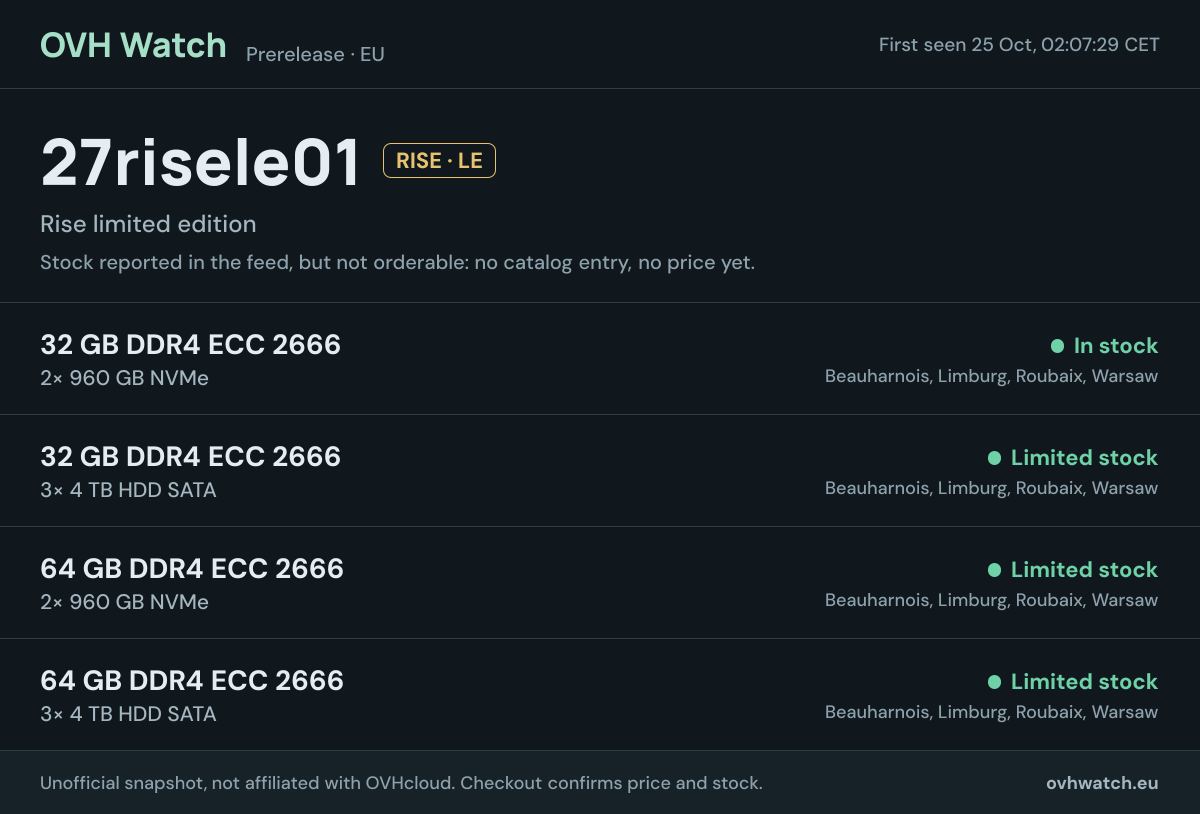Image resolution: width=1200 pixels, height=814 pixels.
Task: Select the 64 GB 2× 960 GB NVMe row
Action: 600,583
